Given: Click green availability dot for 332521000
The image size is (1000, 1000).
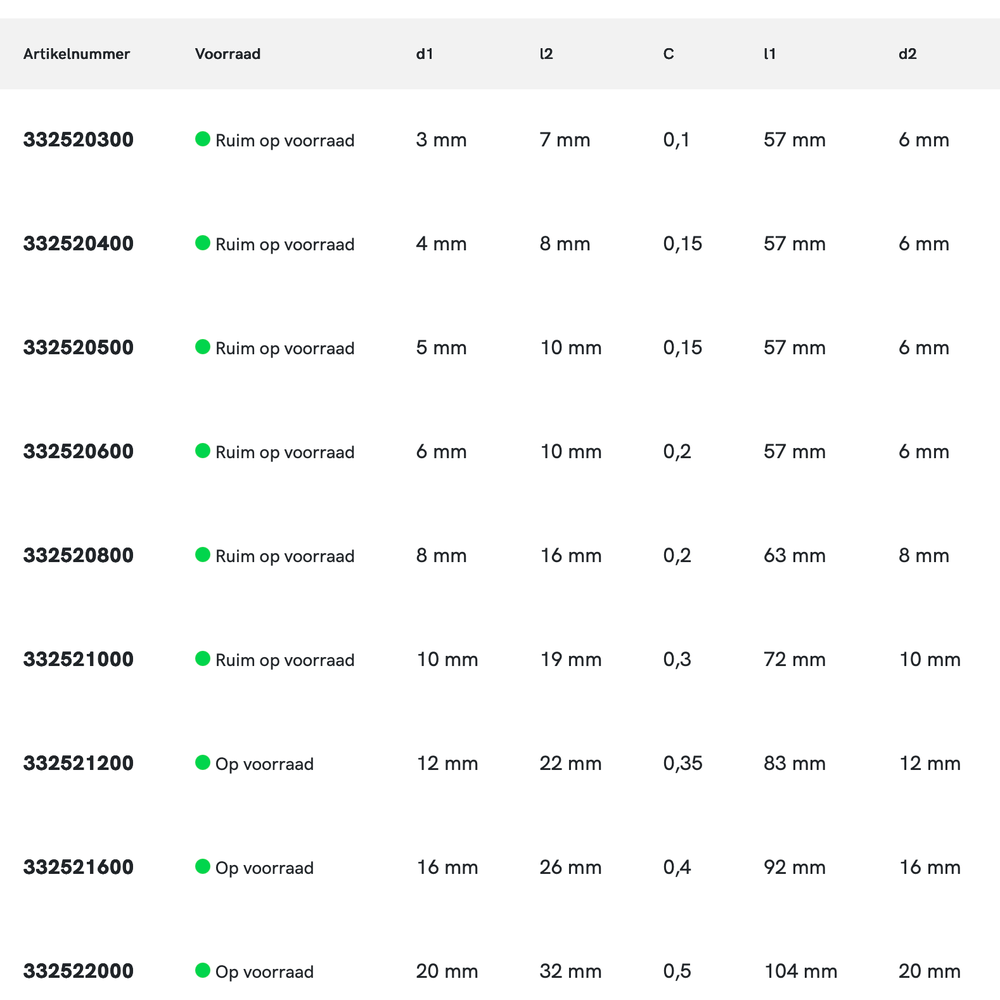Looking at the screenshot, I should (x=203, y=659).
